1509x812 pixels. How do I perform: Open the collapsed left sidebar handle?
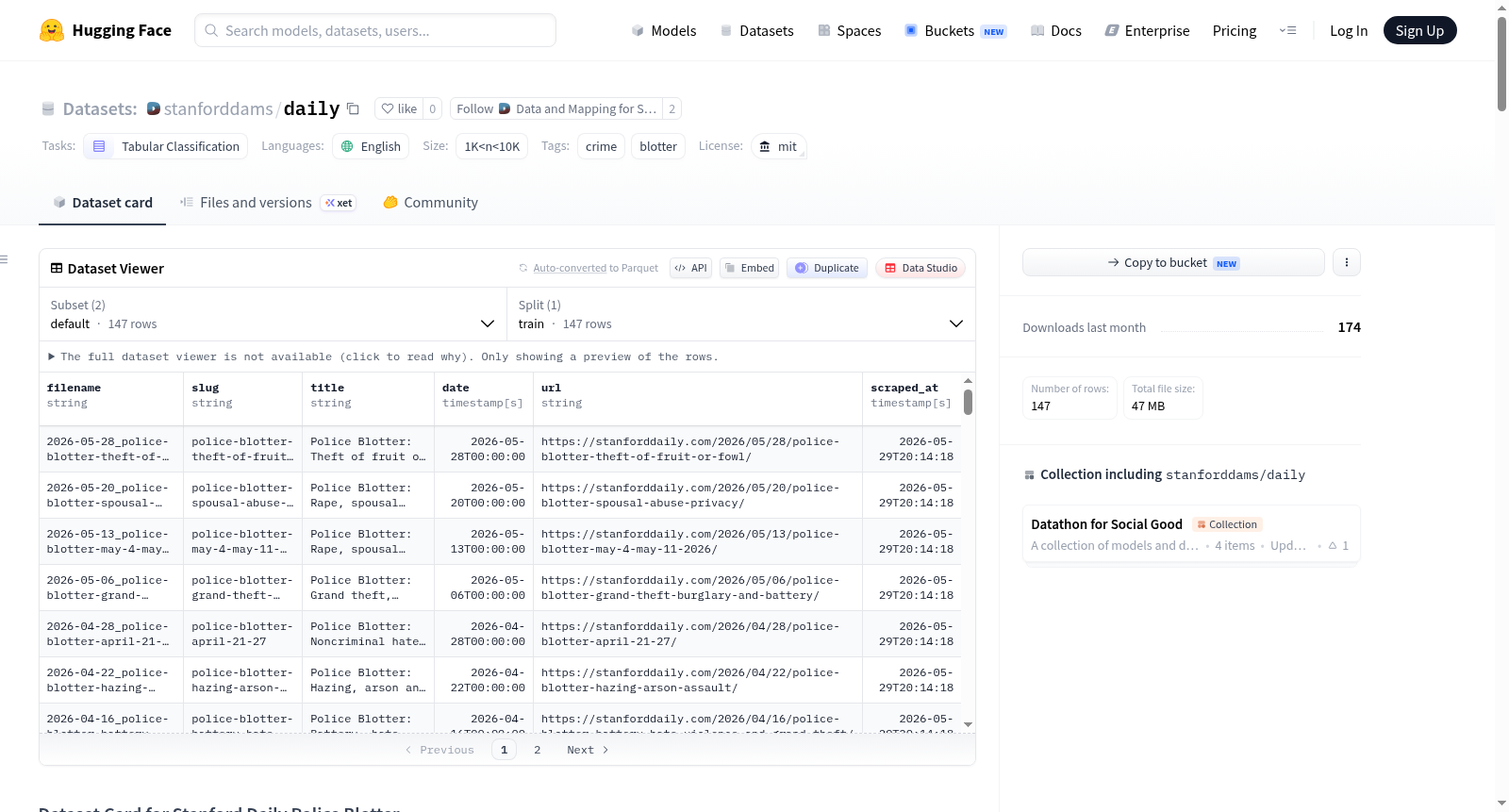[4, 259]
